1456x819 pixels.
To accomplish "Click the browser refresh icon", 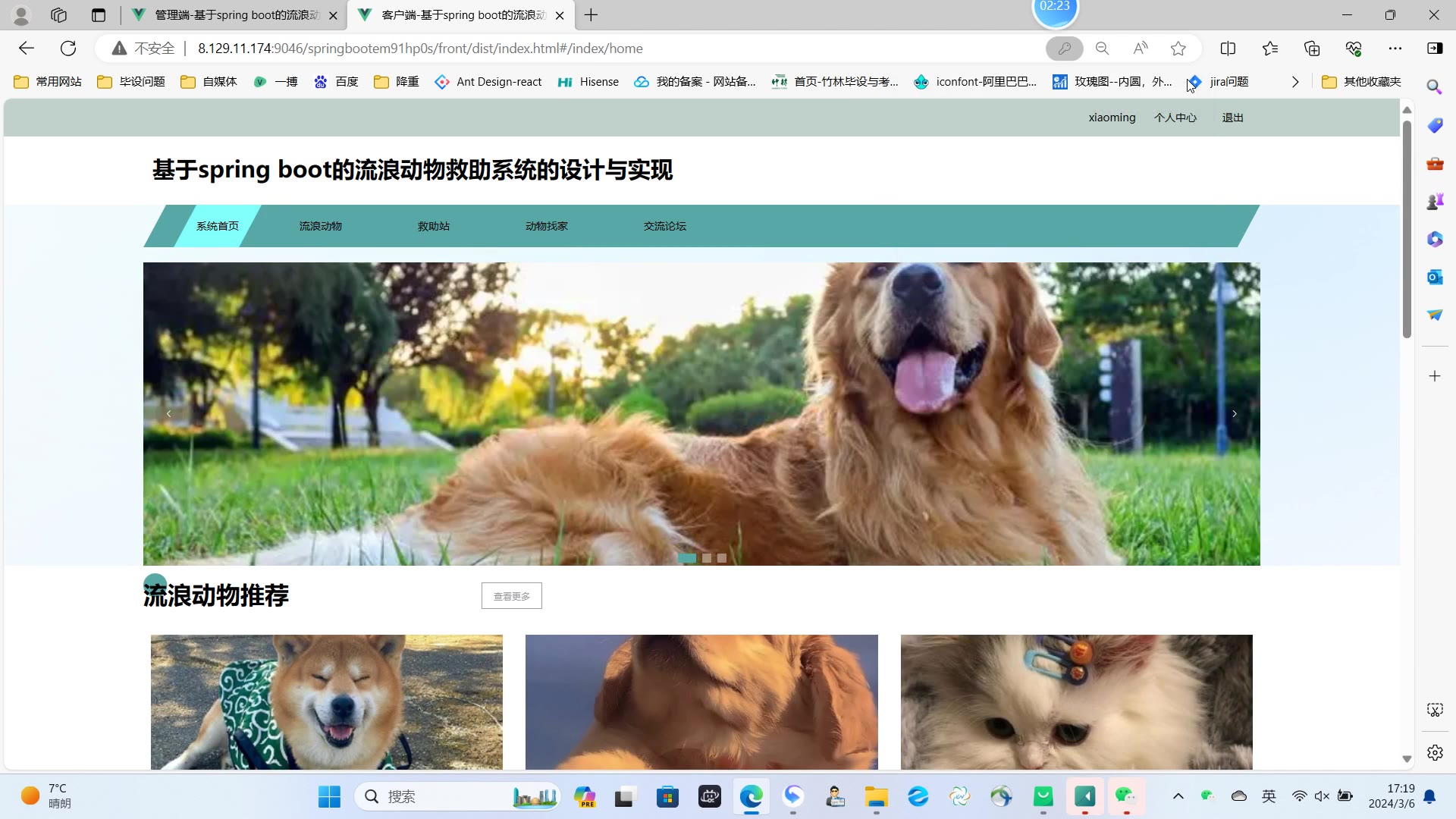I will point(68,49).
